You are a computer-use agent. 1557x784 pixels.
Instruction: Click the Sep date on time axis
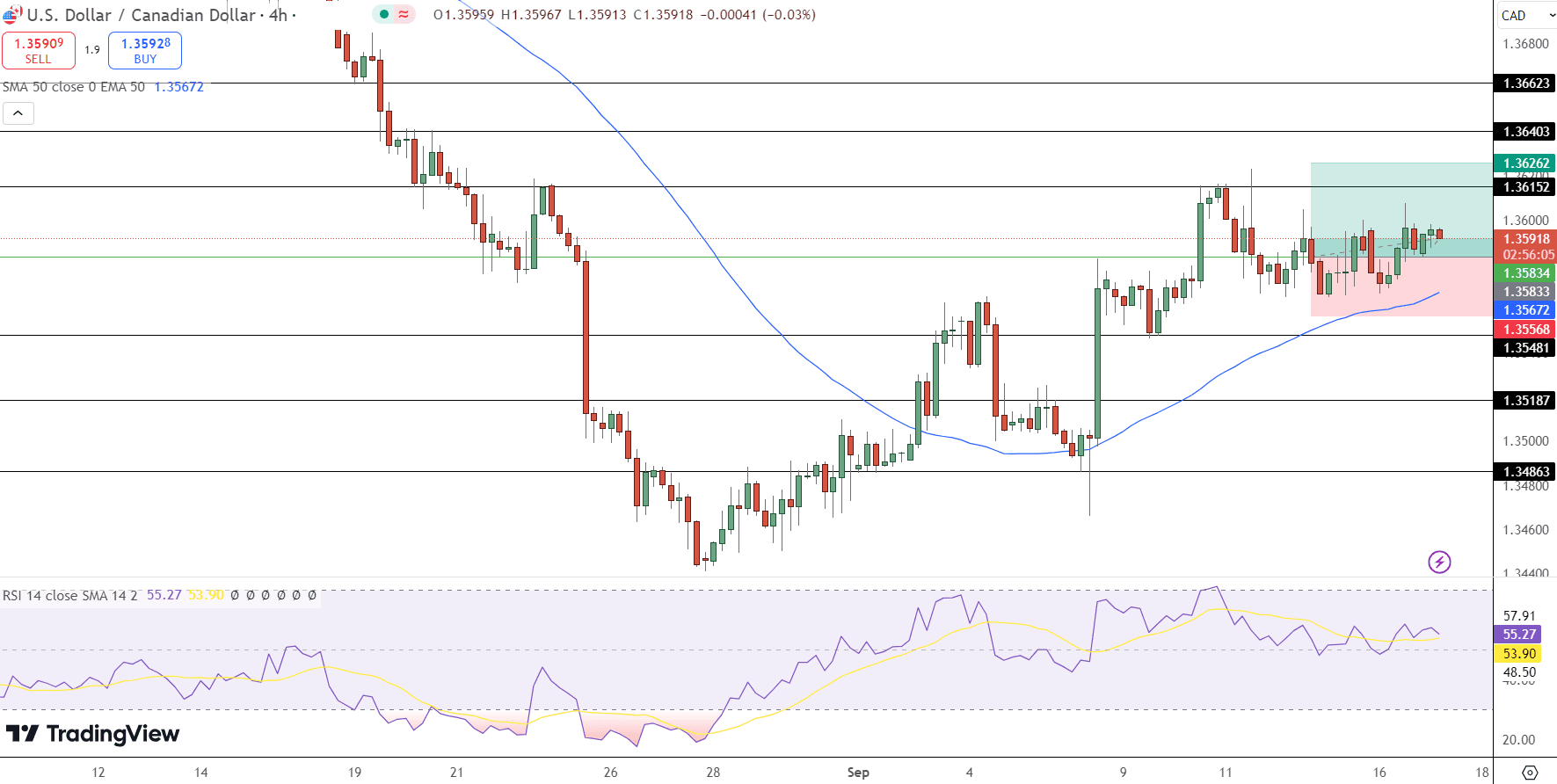pos(858,773)
